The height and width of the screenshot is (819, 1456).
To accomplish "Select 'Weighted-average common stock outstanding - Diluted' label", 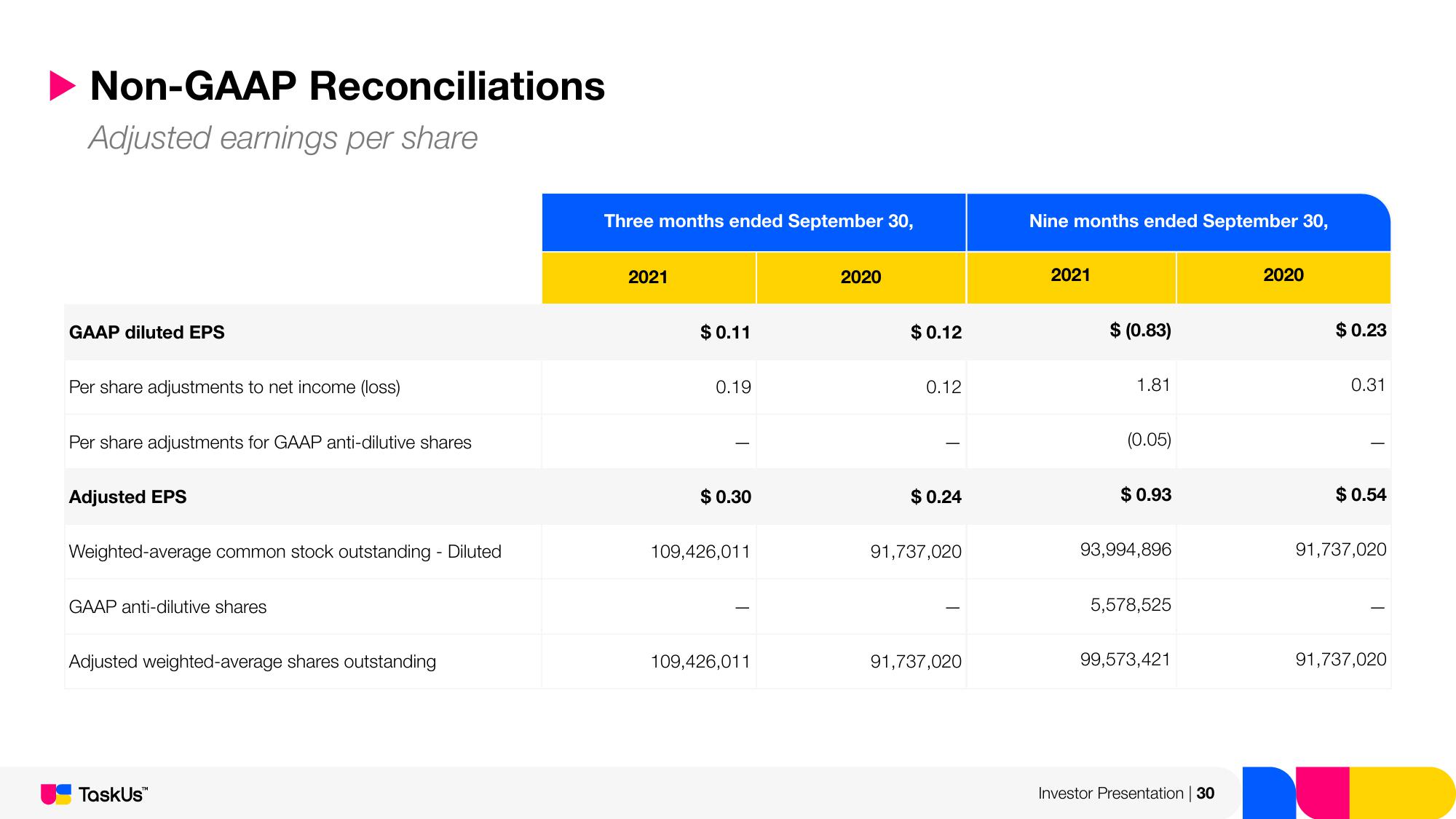I will point(285,552).
